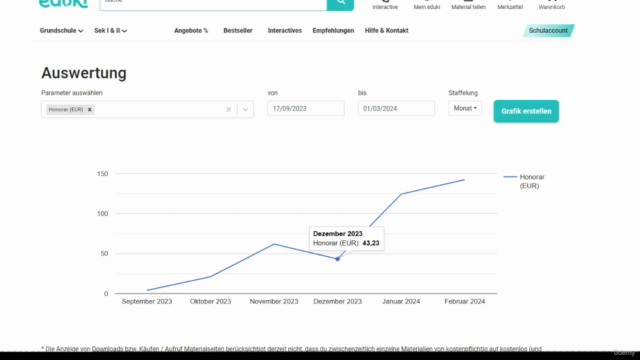
Task: Click Grafik erstellen button
Action: [526, 111]
